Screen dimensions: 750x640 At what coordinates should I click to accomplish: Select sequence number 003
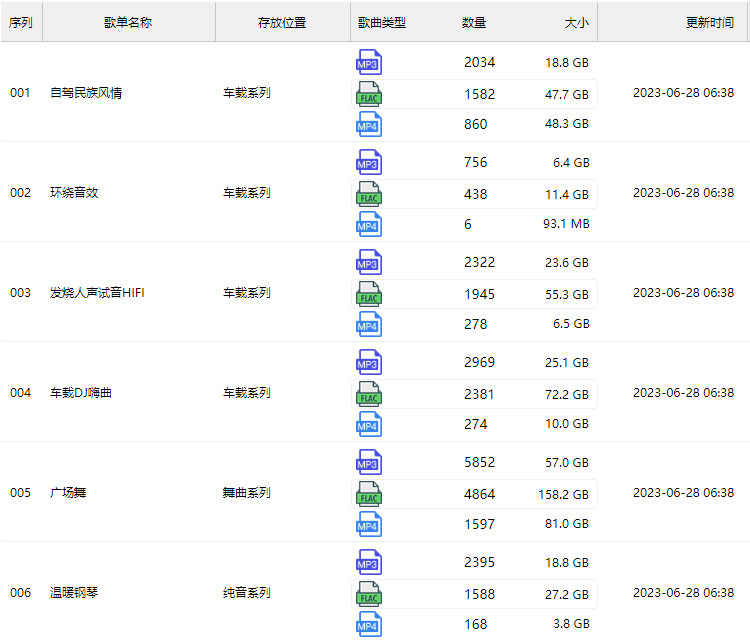(x=20, y=293)
